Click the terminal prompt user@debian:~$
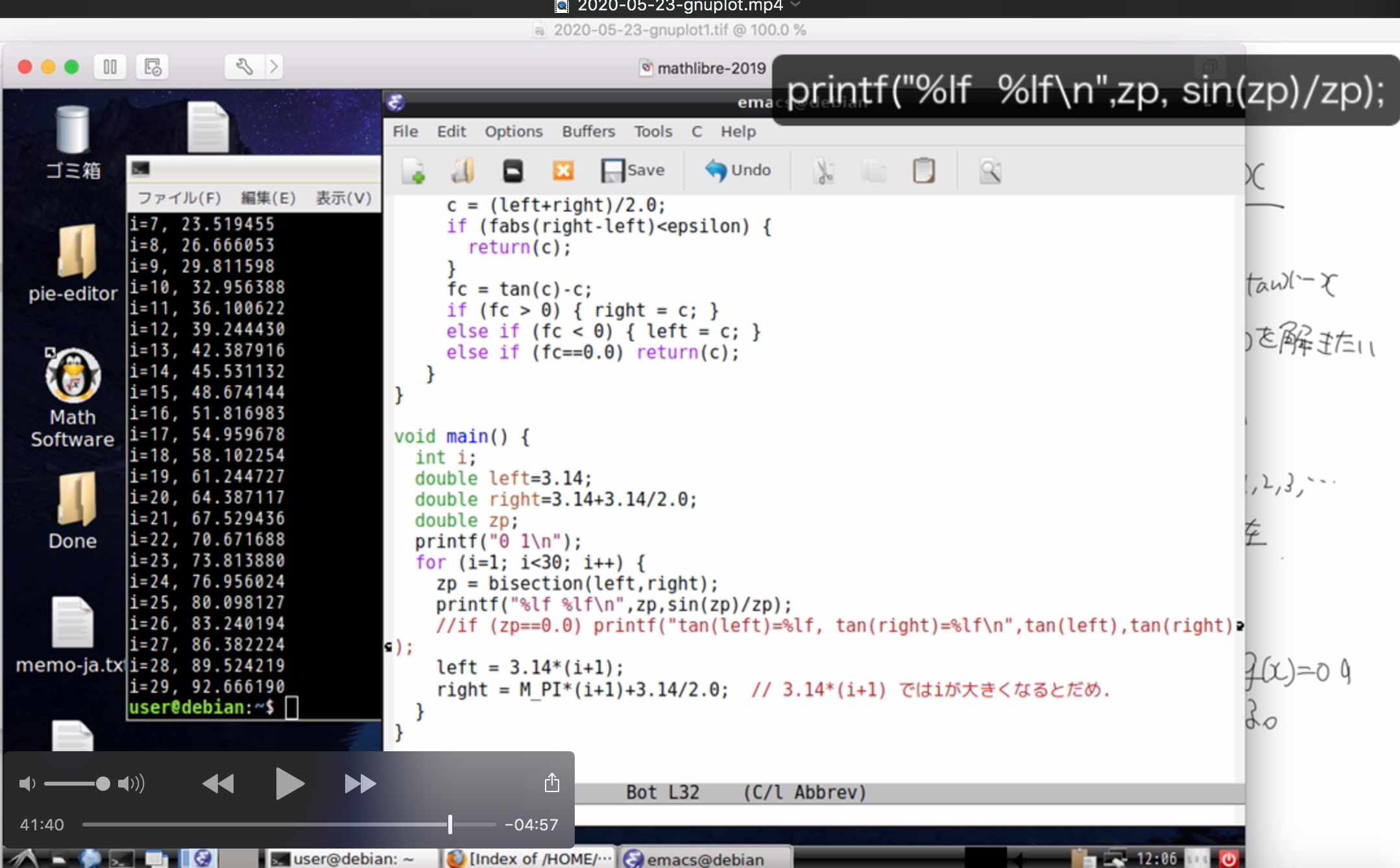Viewport: 1400px width, 868px height. pyautogui.click(x=202, y=707)
